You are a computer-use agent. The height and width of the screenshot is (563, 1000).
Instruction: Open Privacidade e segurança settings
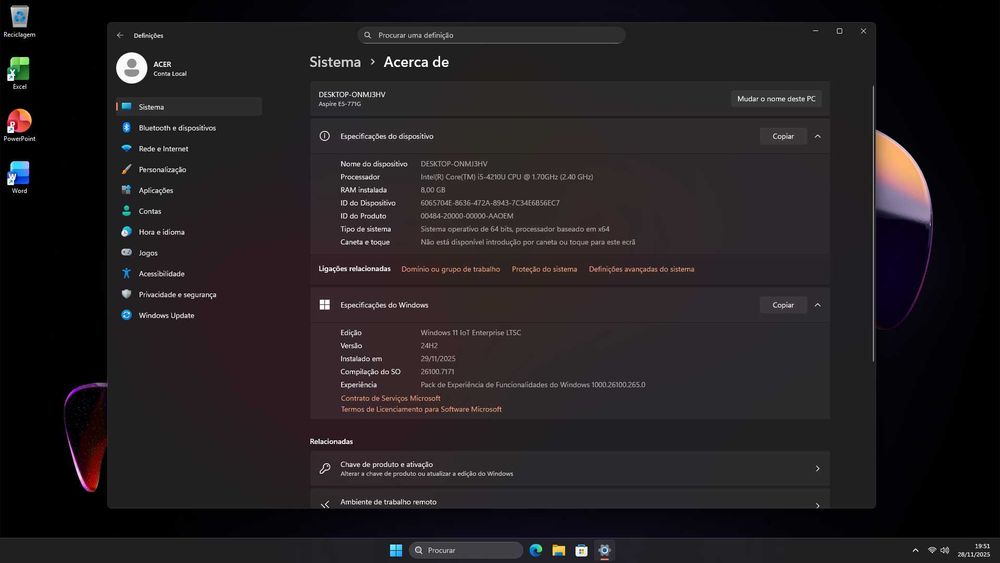coord(189,295)
